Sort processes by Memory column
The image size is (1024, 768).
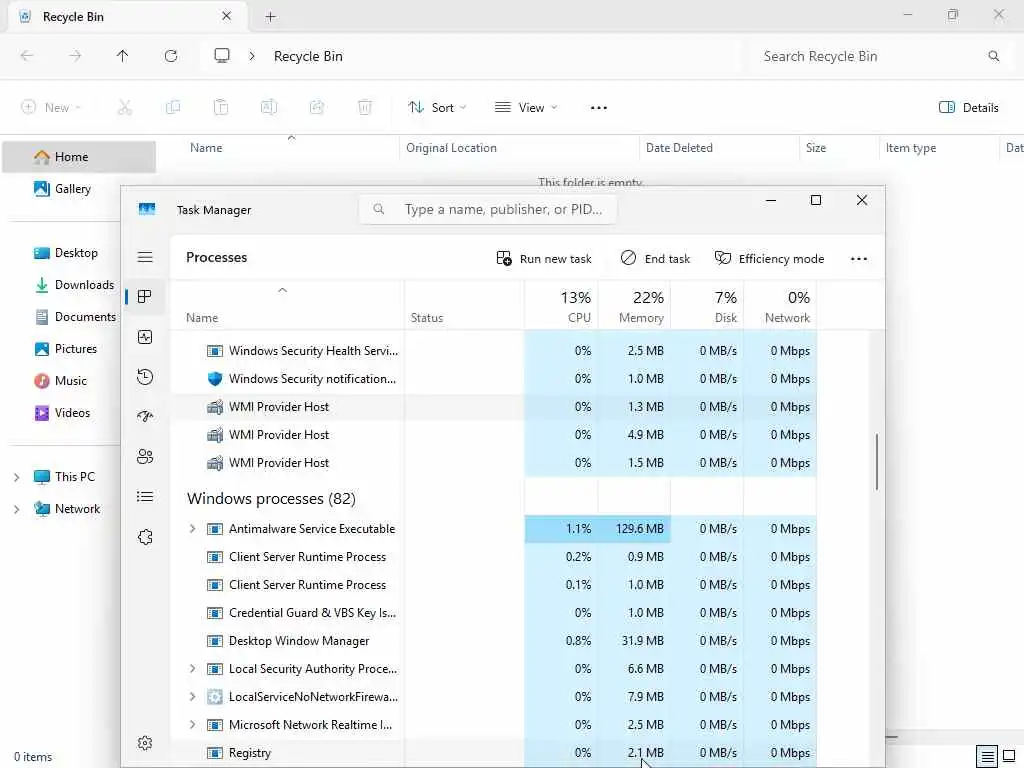tap(634, 307)
